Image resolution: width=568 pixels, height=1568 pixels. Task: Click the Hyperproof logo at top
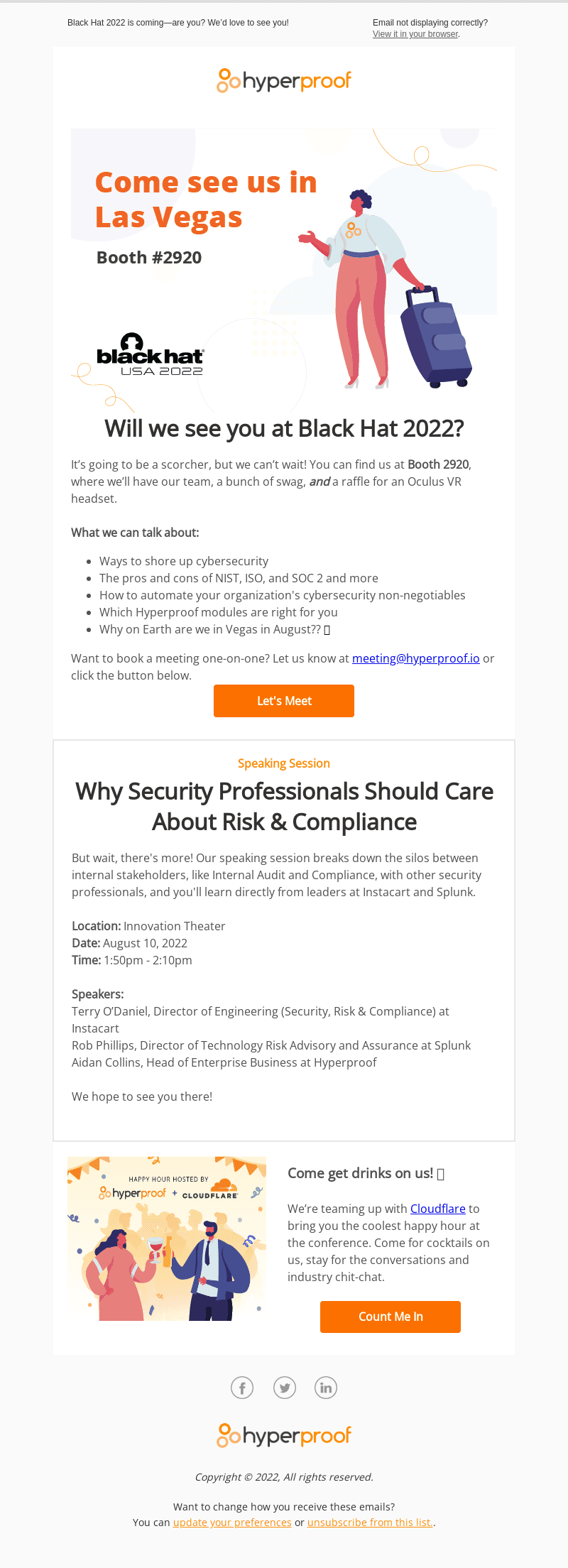point(284,81)
